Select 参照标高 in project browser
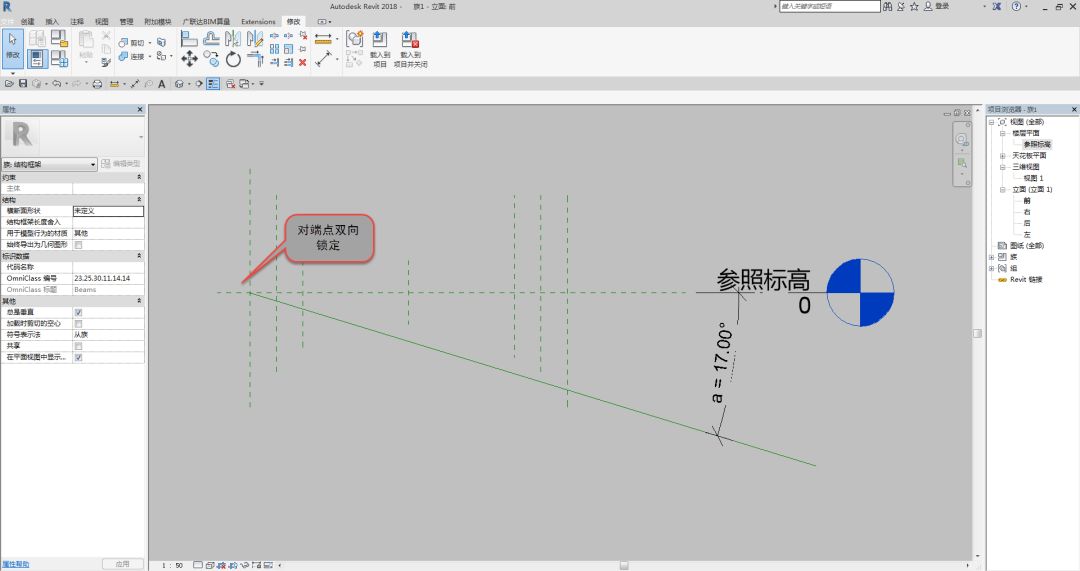The image size is (1080, 571). click(1037, 144)
